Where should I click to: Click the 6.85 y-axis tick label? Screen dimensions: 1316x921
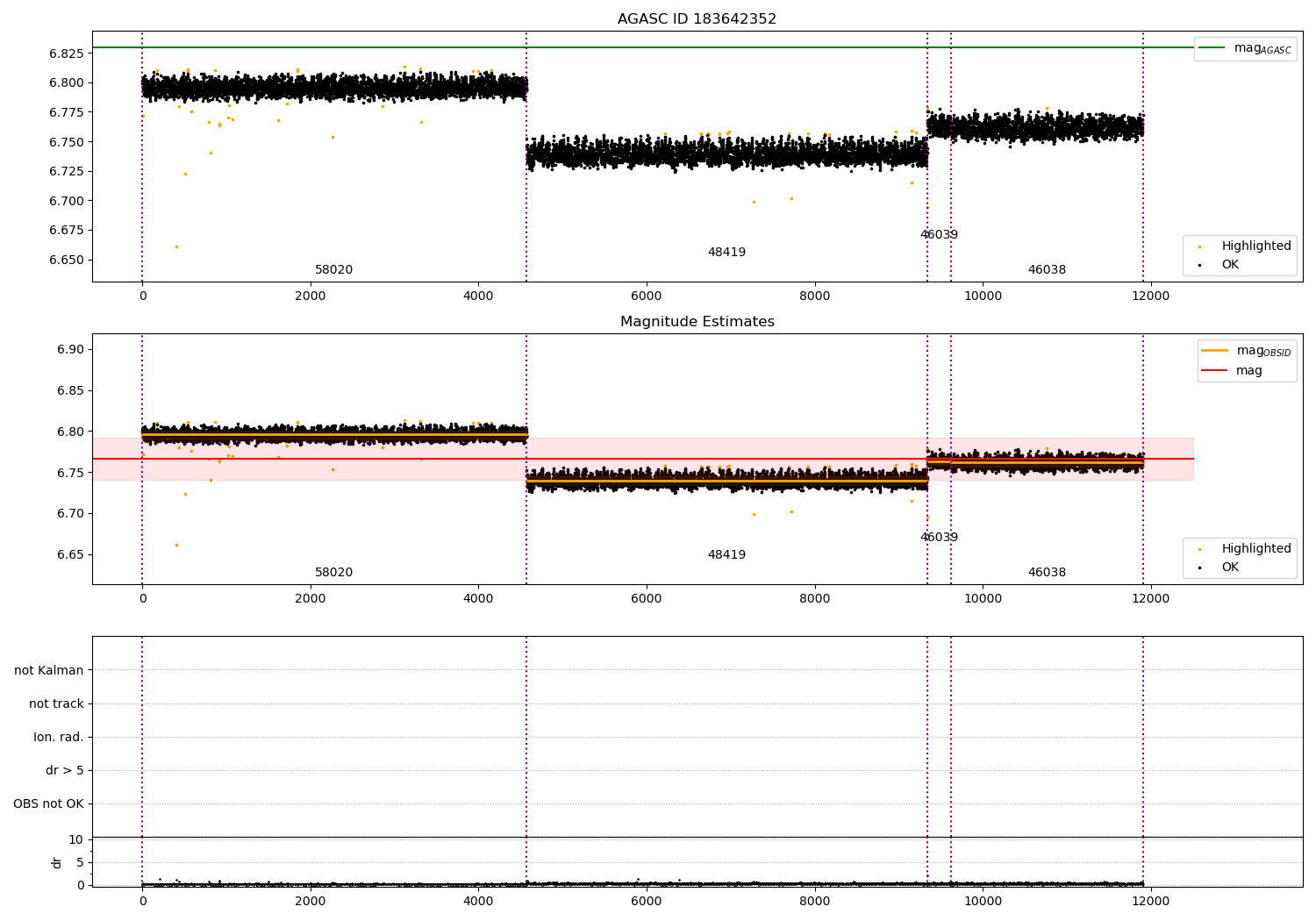[70, 390]
